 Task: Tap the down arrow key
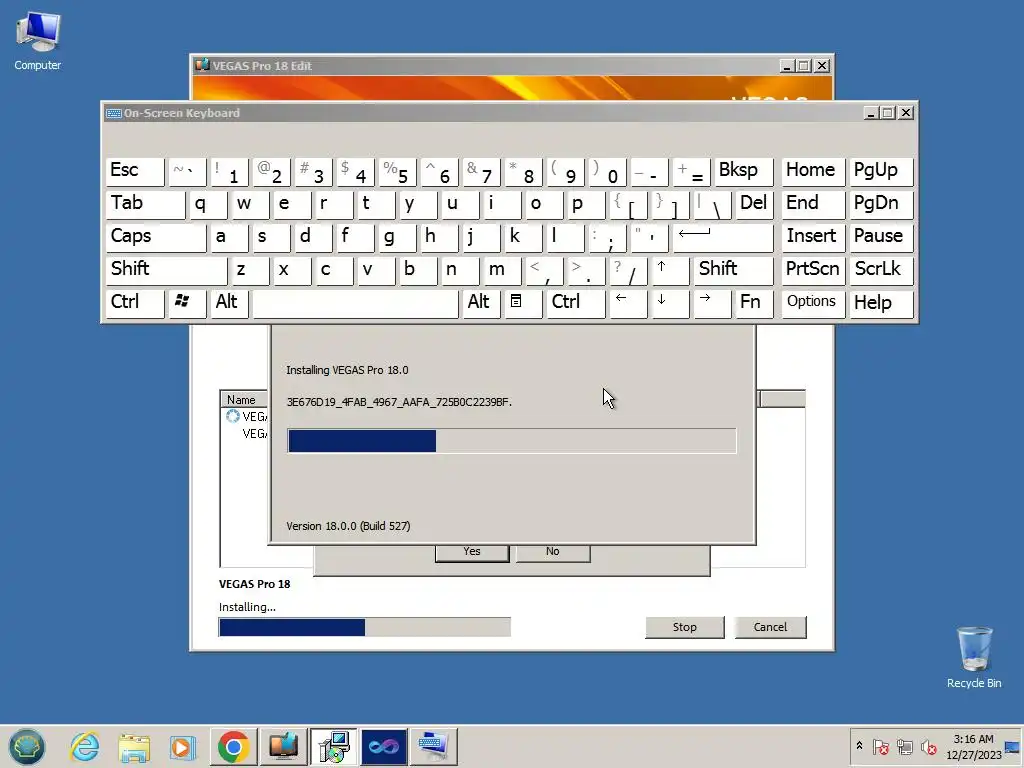click(670, 302)
